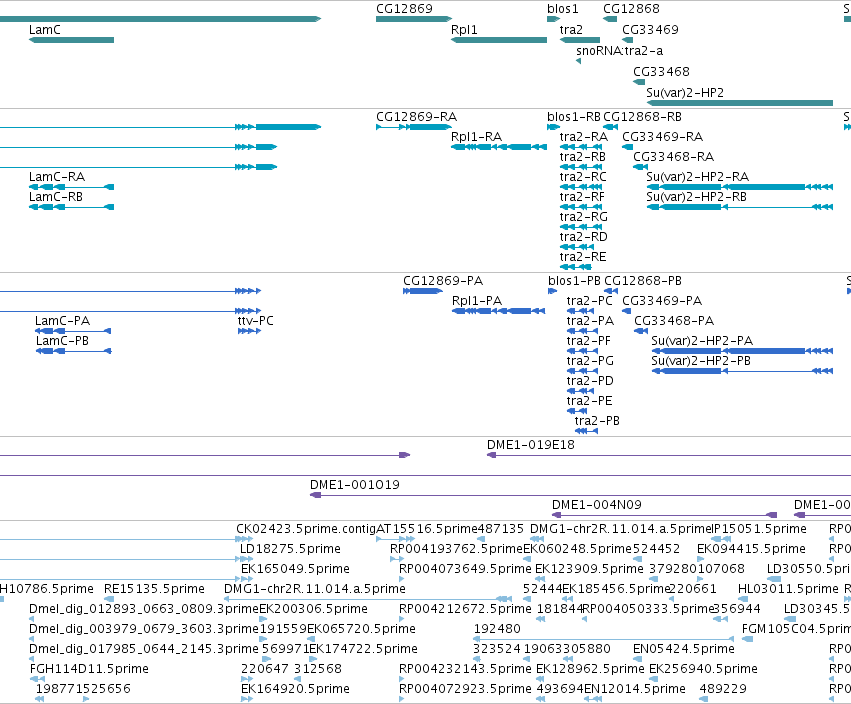
Task: Select the tra2-PA protein label
Action: pyautogui.click(x=590, y=321)
